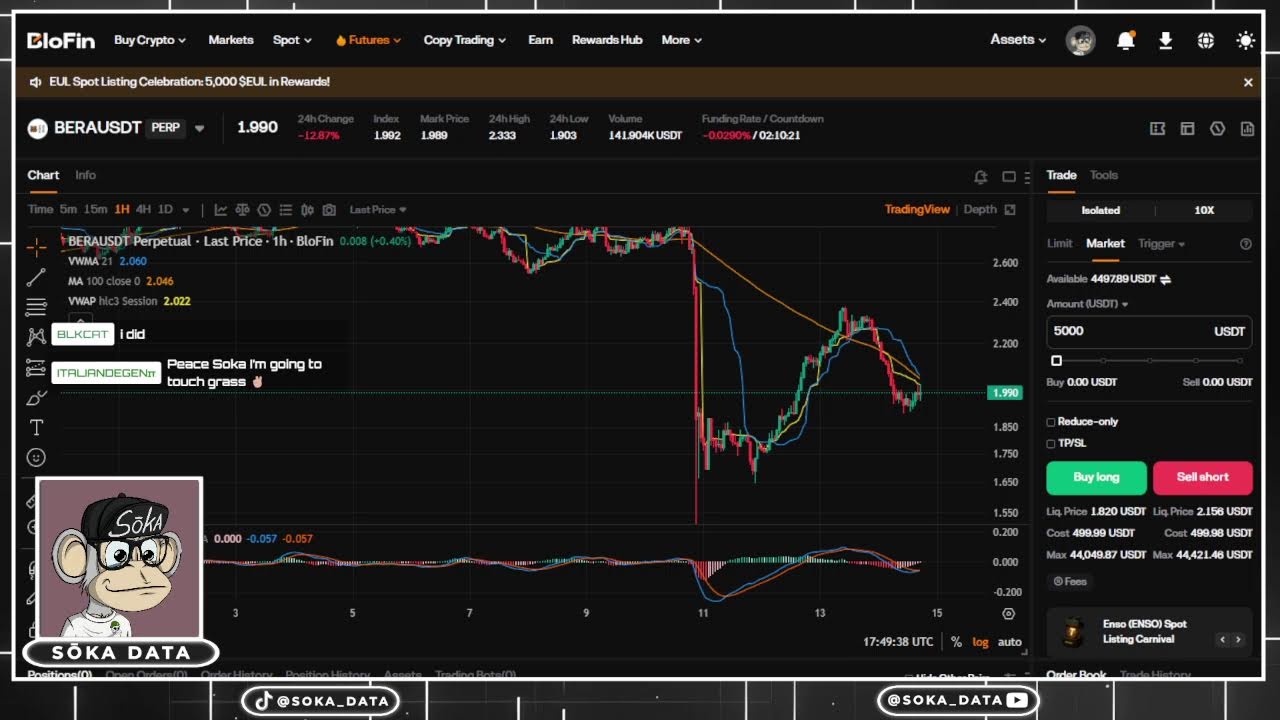
Task: Select the 5m timeframe
Action: 68,210
